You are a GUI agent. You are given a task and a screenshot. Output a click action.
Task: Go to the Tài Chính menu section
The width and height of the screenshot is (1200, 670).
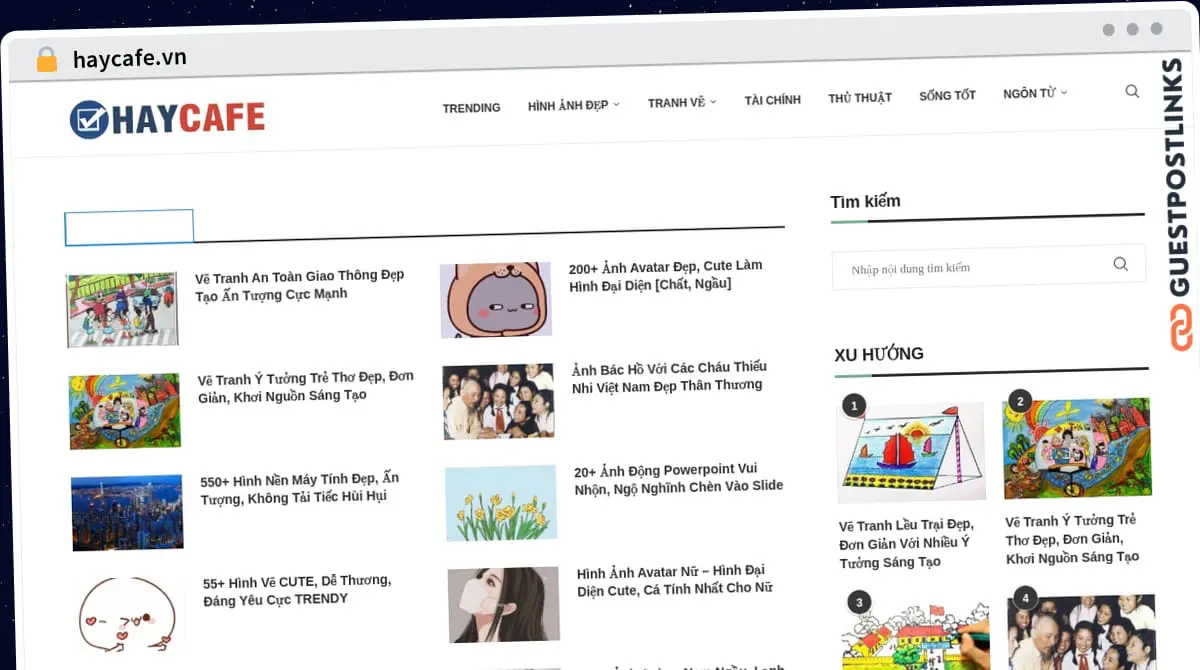(772, 100)
